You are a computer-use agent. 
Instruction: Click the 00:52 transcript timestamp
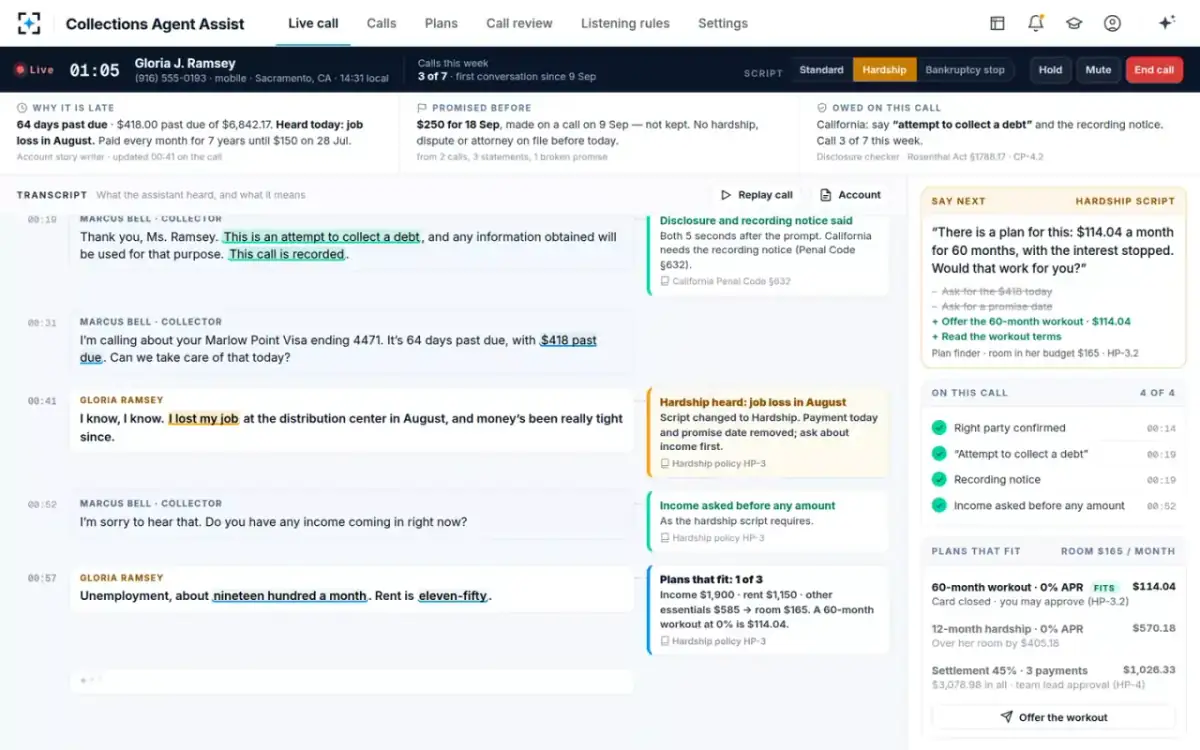point(42,505)
